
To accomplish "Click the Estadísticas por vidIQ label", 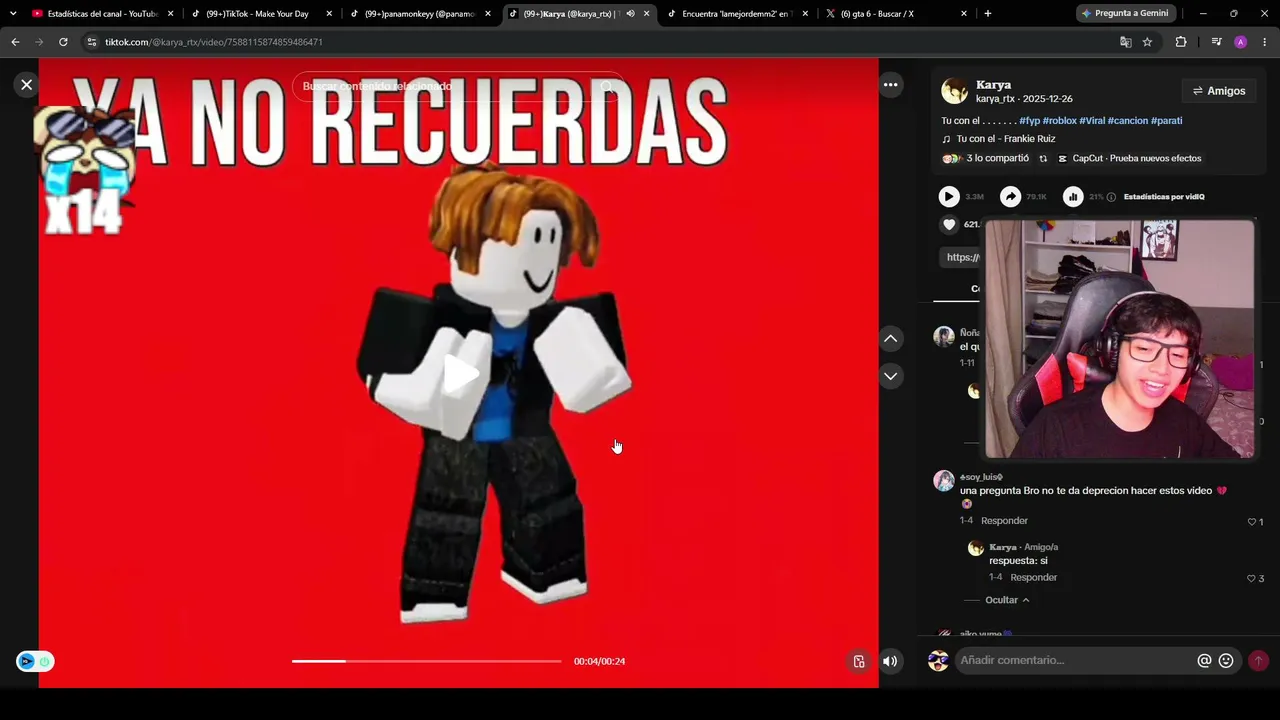I will 1164,197.
